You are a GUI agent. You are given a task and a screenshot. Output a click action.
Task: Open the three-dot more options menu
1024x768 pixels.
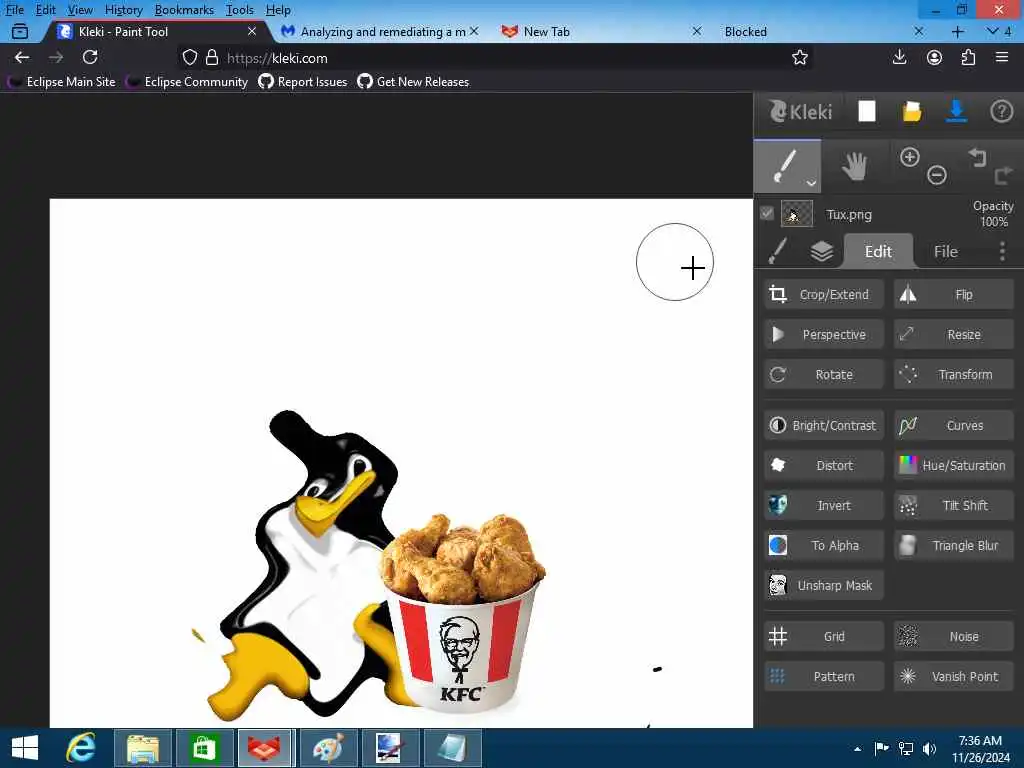[x=1002, y=251]
